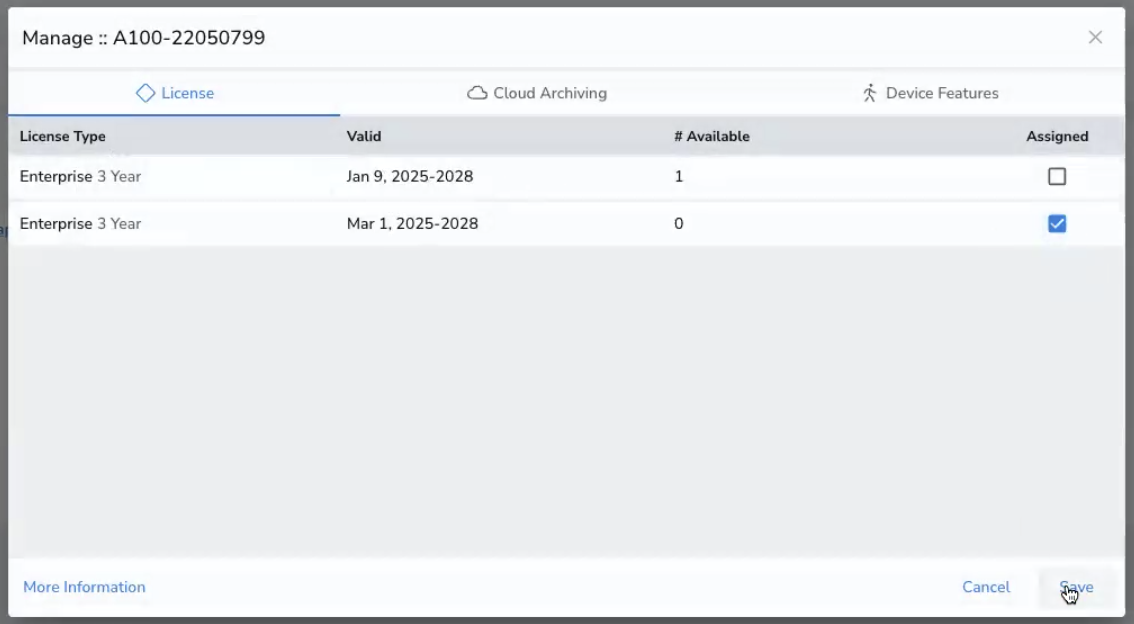Click the # Available column header
The image size is (1134, 624).
pyautogui.click(x=712, y=137)
